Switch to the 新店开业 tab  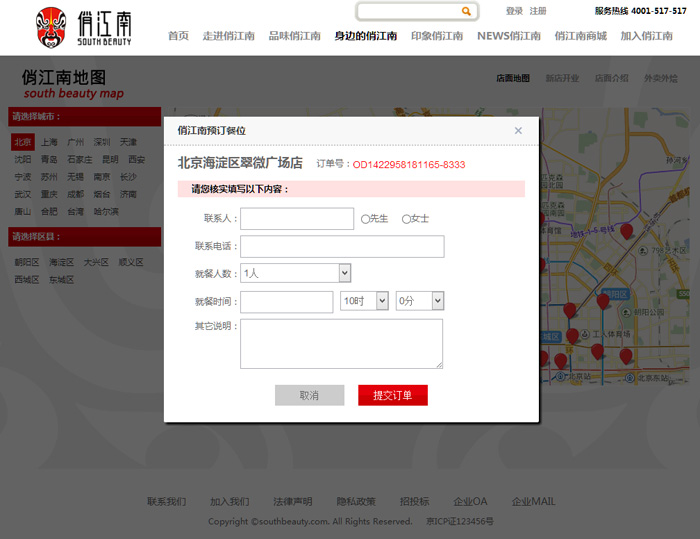(562, 79)
